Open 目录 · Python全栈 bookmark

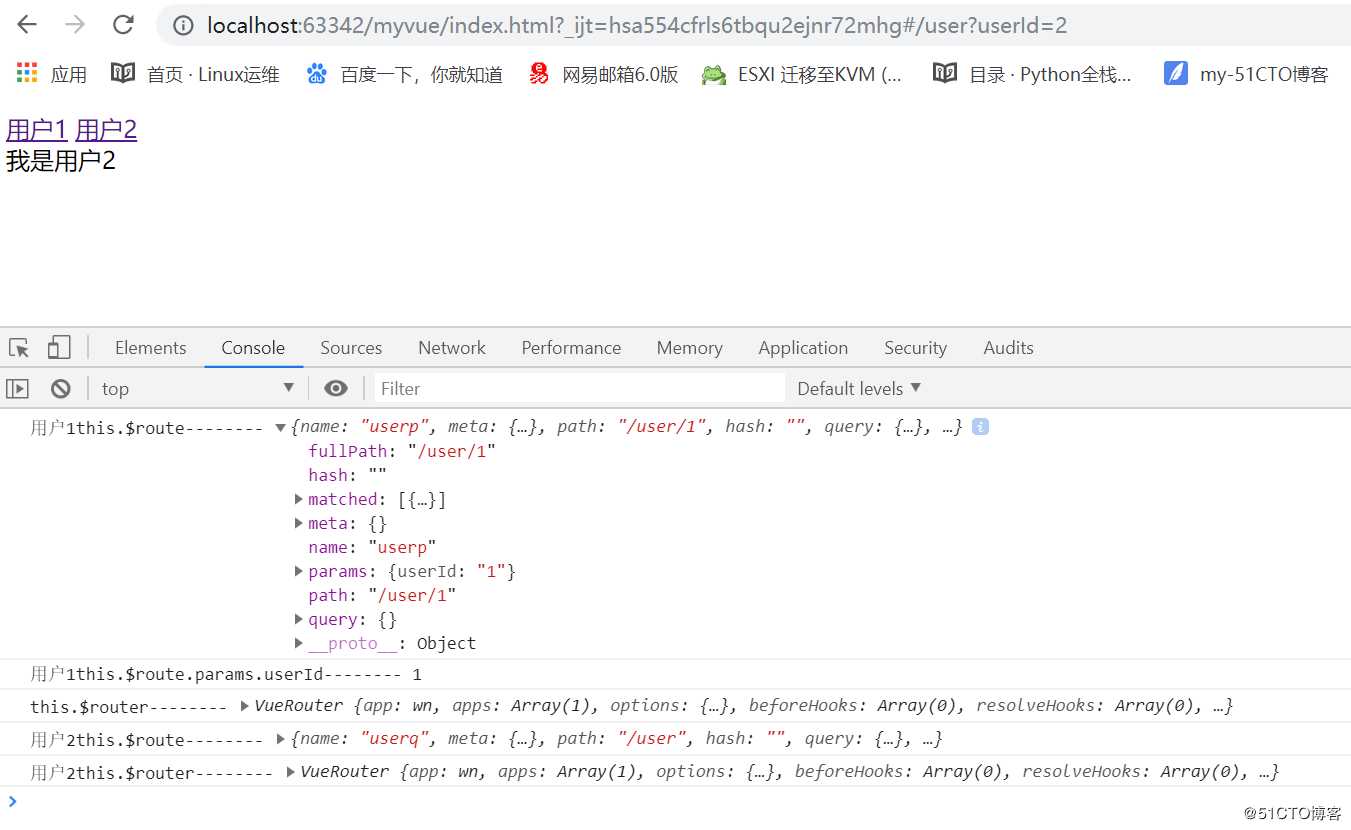pos(1033,74)
